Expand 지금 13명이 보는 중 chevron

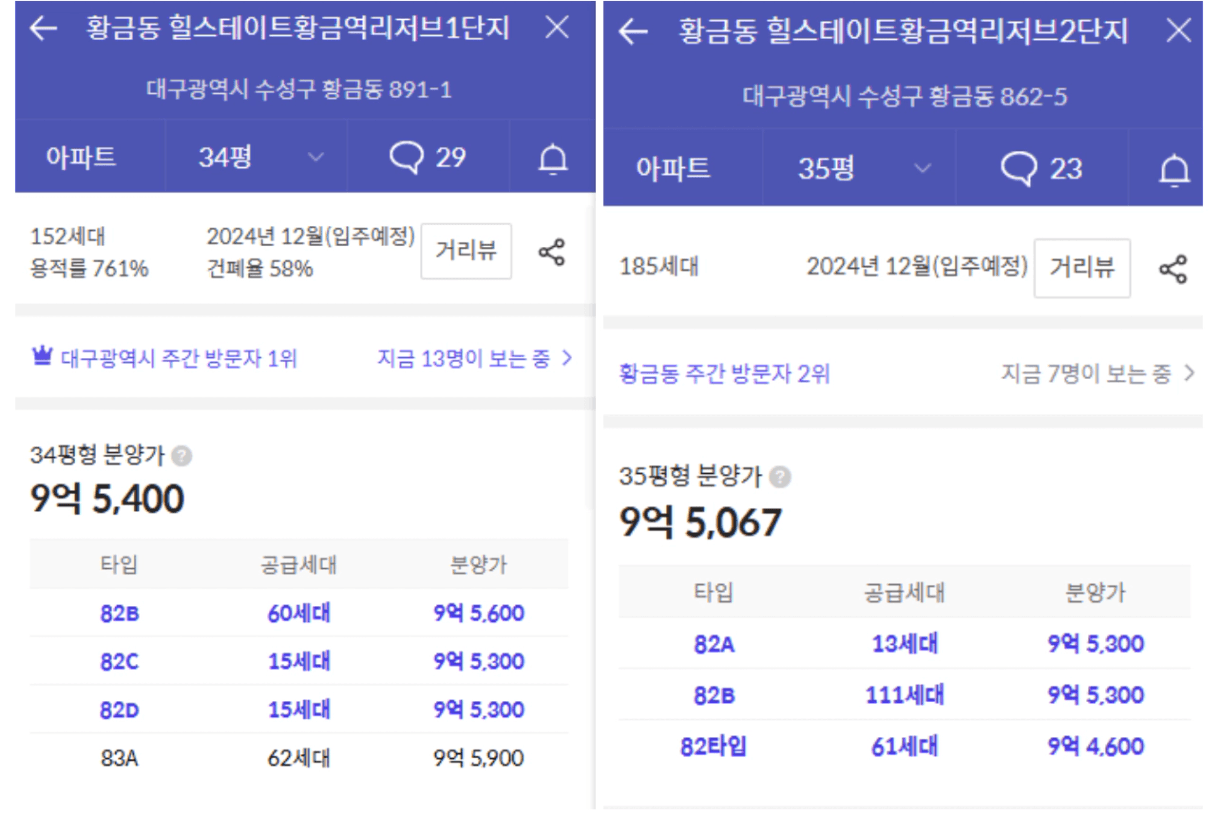point(567,358)
